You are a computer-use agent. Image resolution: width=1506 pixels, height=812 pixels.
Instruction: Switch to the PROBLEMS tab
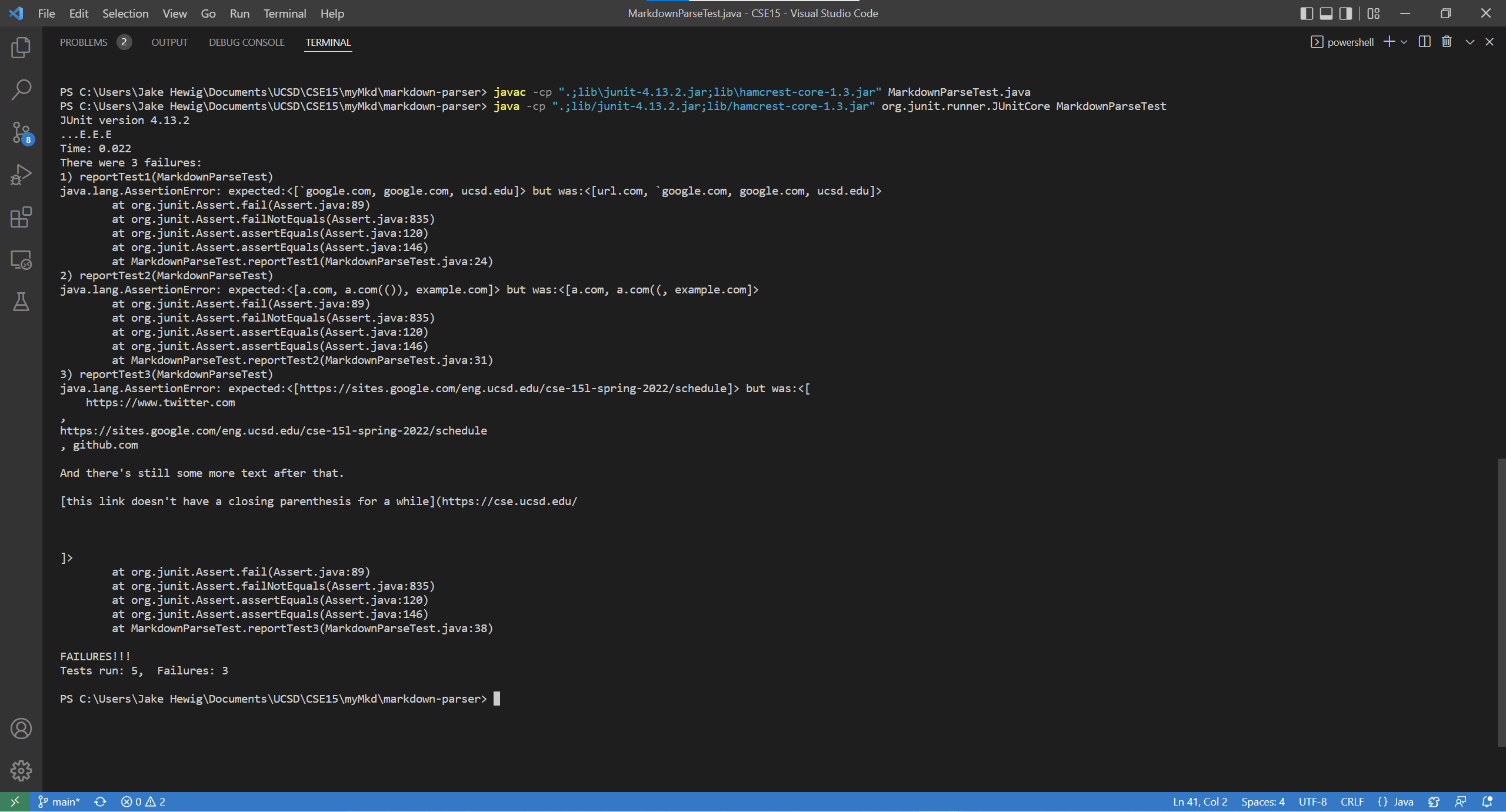tap(84, 42)
